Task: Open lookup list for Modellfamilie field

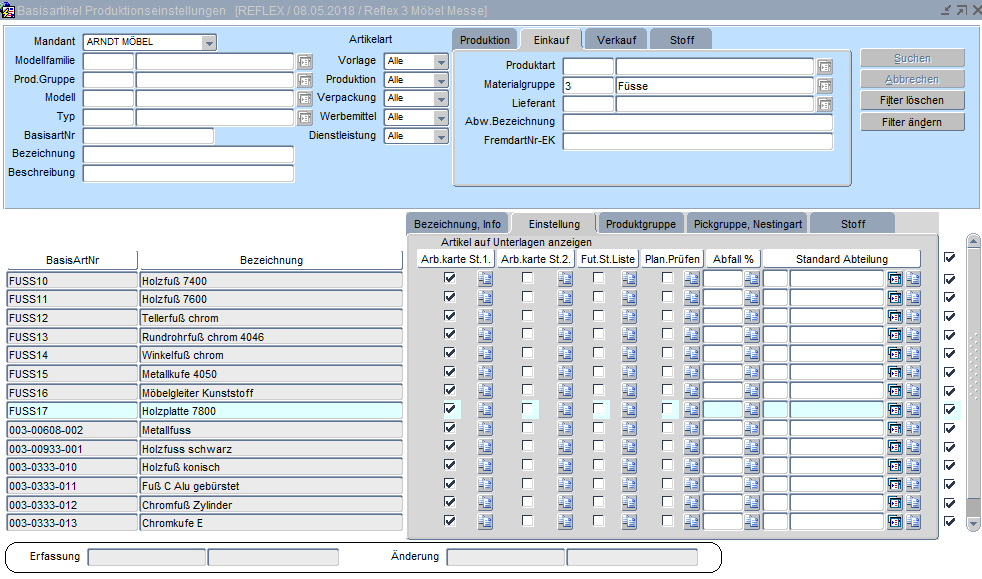Action: [x=305, y=61]
